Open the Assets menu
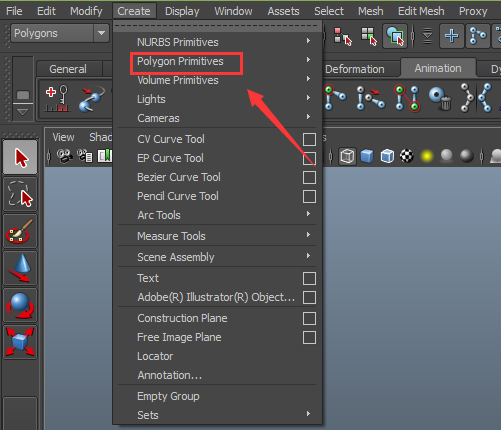 pos(283,11)
